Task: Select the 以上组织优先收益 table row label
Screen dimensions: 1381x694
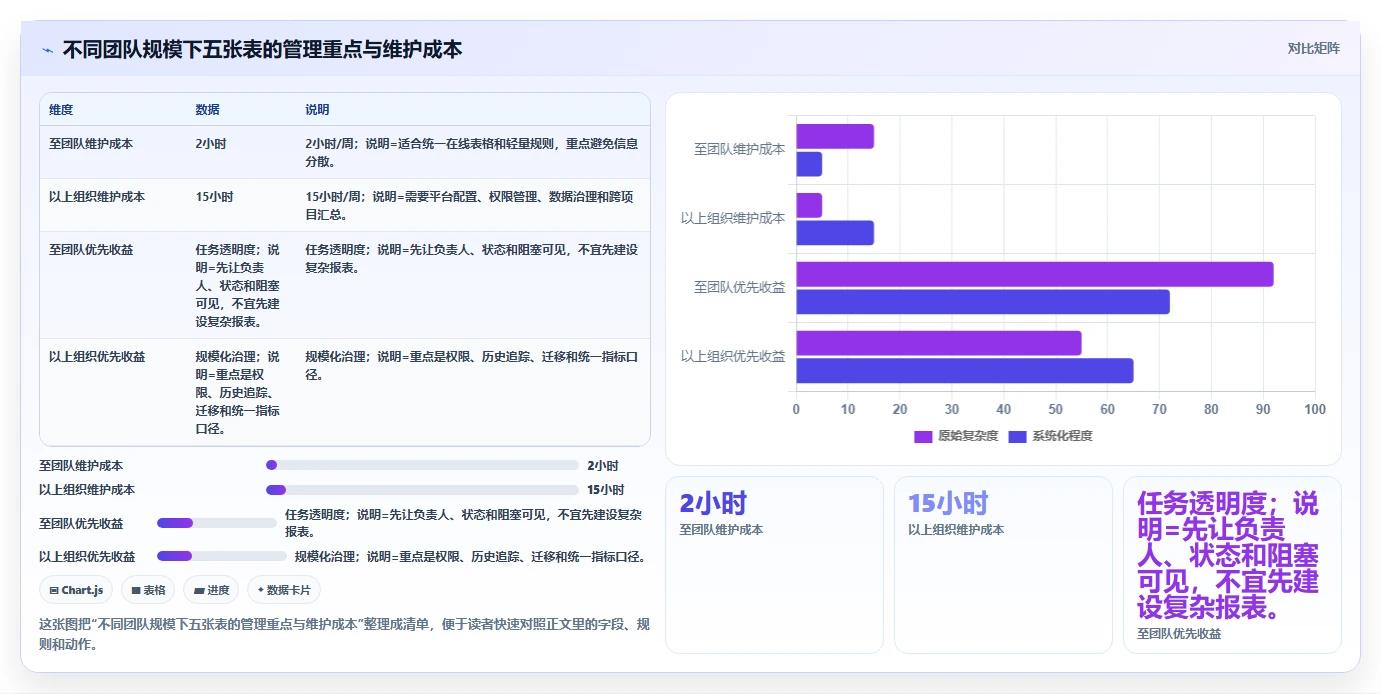Action: 97,356
